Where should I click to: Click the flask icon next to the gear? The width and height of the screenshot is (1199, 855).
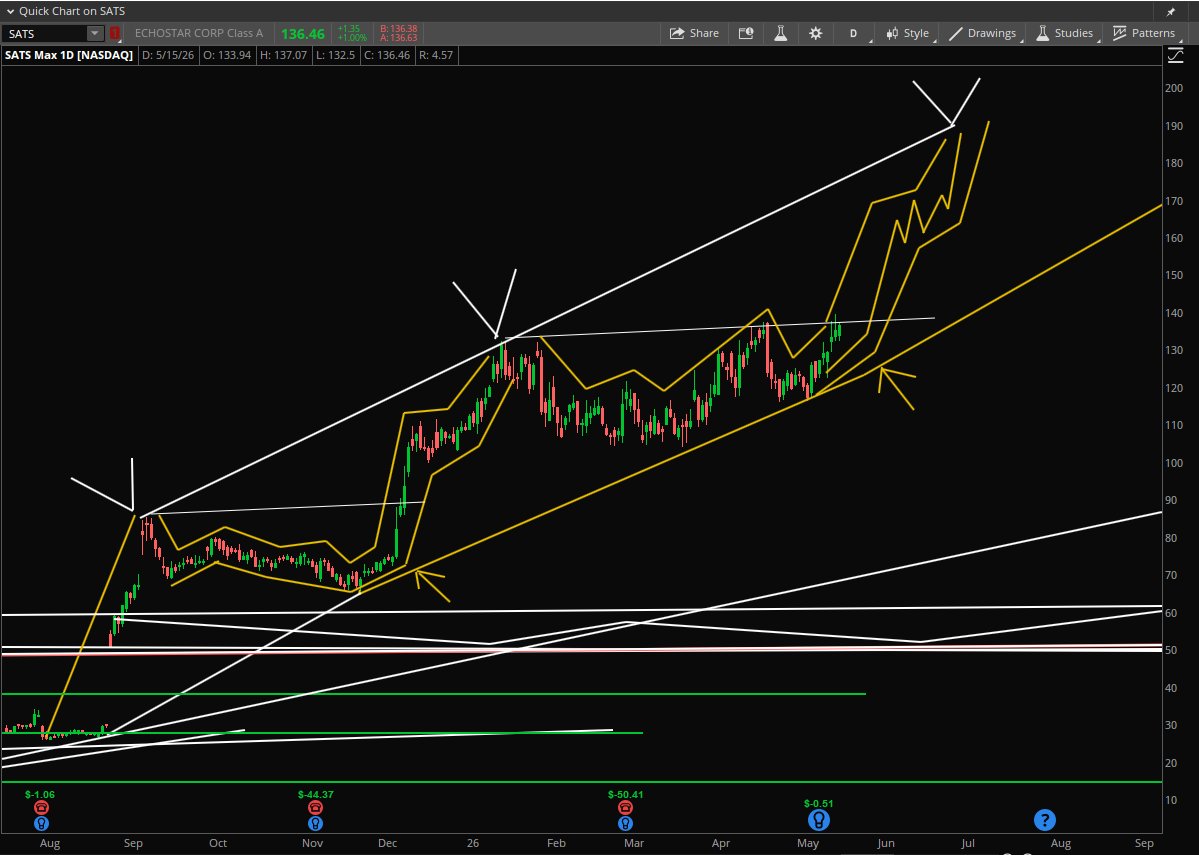click(x=781, y=33)
